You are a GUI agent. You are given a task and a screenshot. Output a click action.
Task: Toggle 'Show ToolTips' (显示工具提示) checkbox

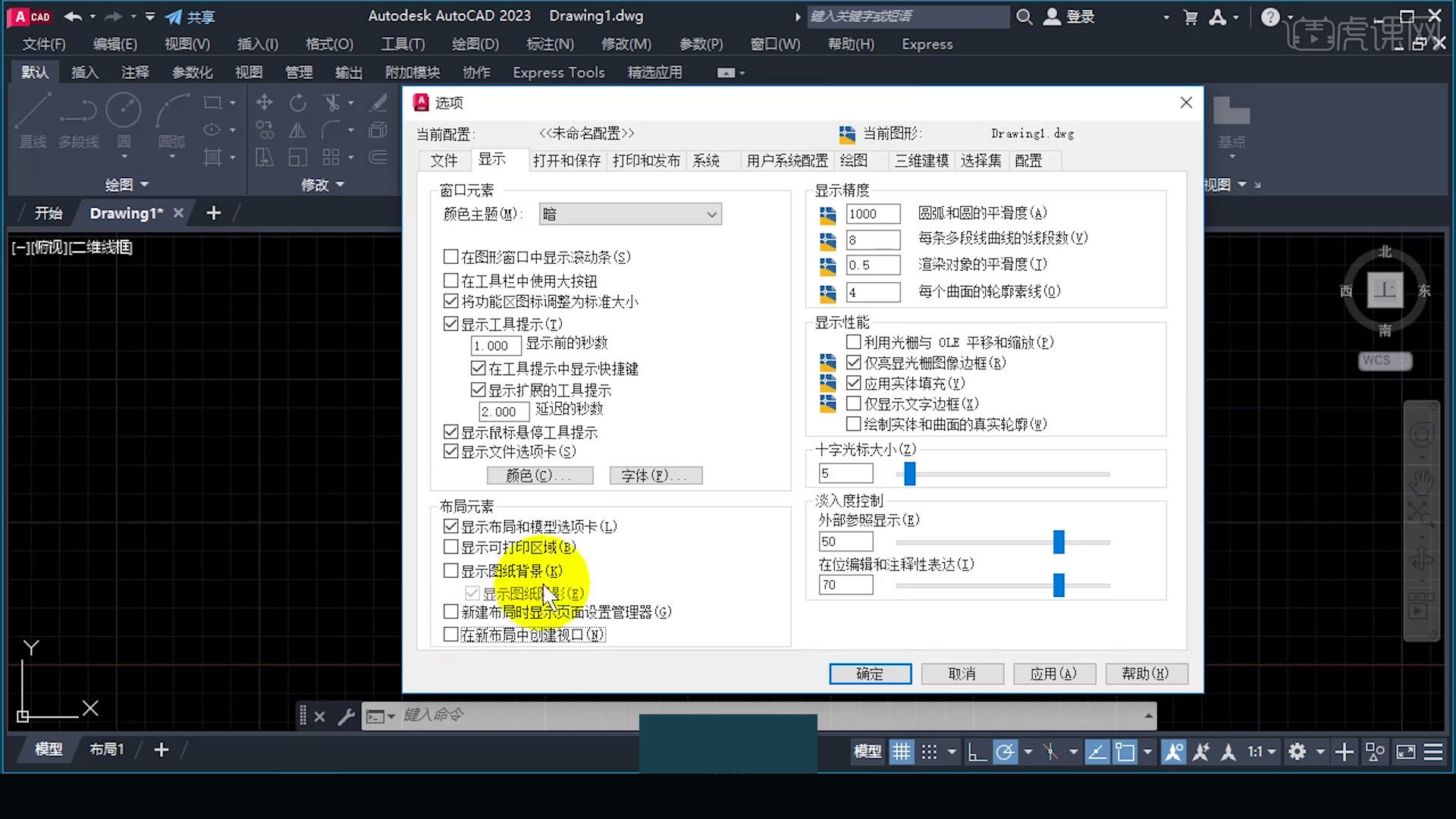(x=450, y=324)
